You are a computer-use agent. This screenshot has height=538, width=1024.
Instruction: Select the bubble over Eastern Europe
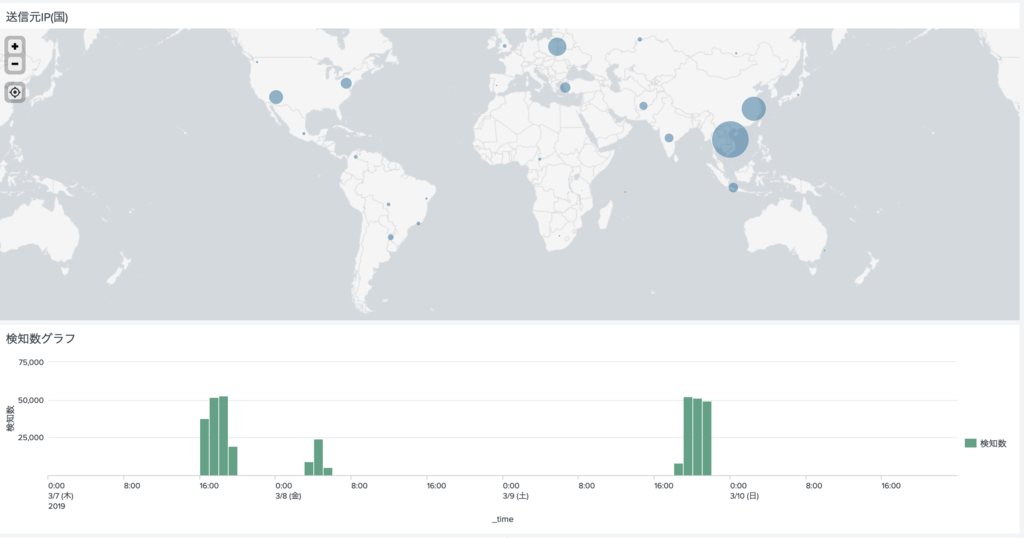[557, 46]
